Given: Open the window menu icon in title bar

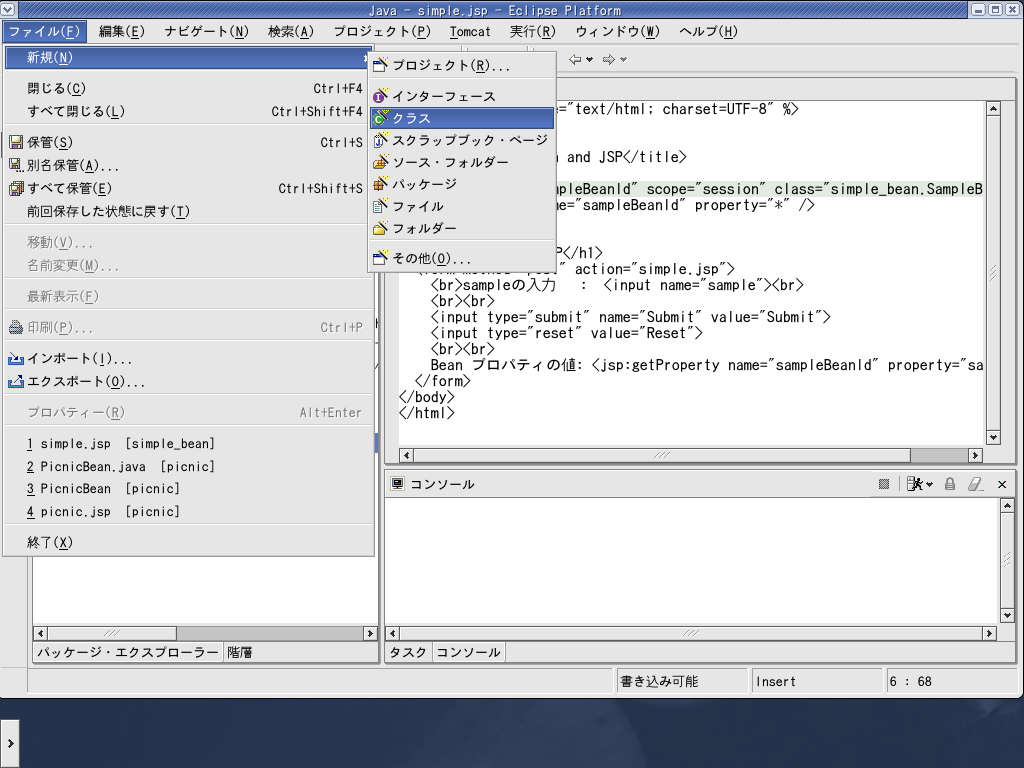Looking at the screenshot, I should coord(8,9).
